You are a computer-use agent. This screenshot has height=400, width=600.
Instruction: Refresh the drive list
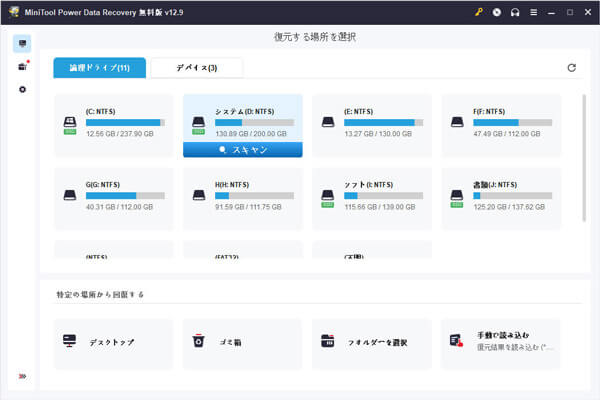[x=571, y=68]
